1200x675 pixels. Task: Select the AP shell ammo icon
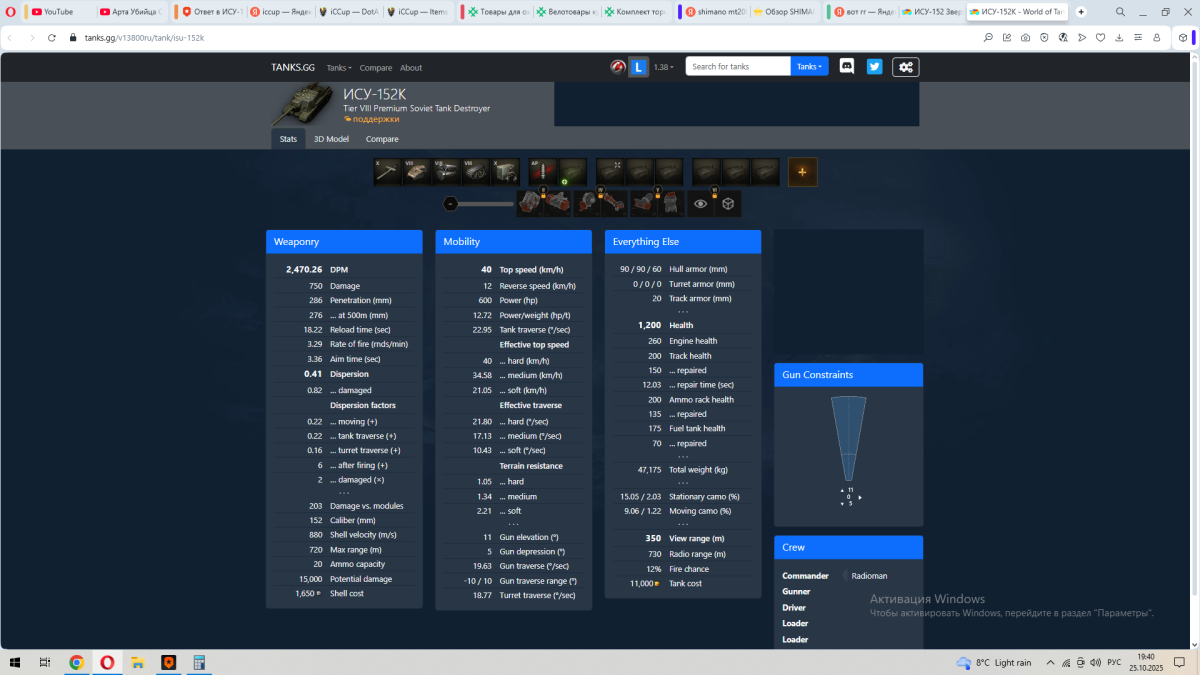coord(542,172)
